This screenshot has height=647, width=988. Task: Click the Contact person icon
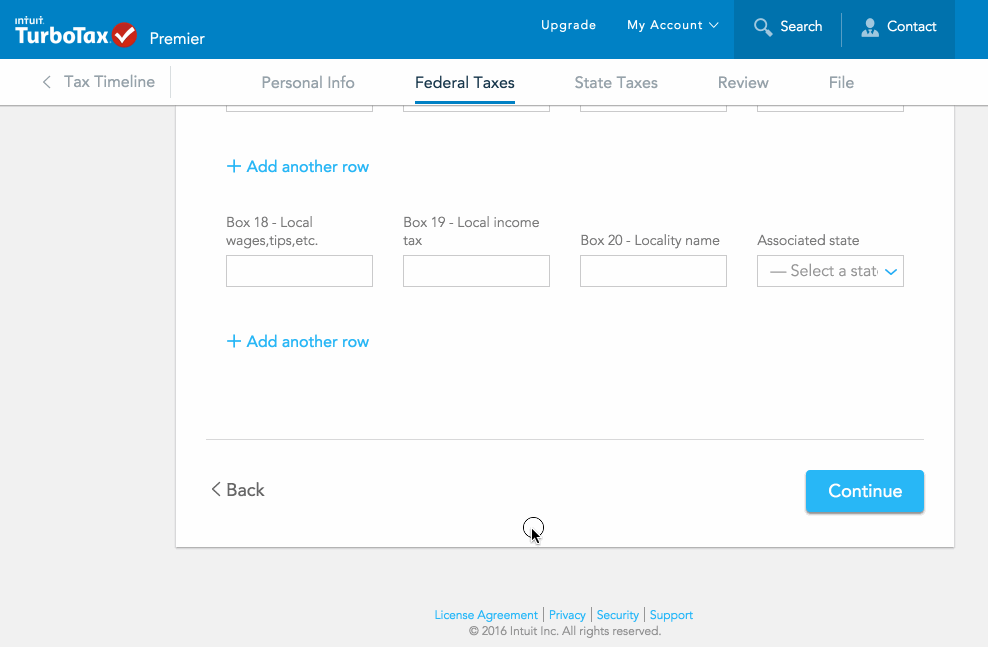click(870, 27)
